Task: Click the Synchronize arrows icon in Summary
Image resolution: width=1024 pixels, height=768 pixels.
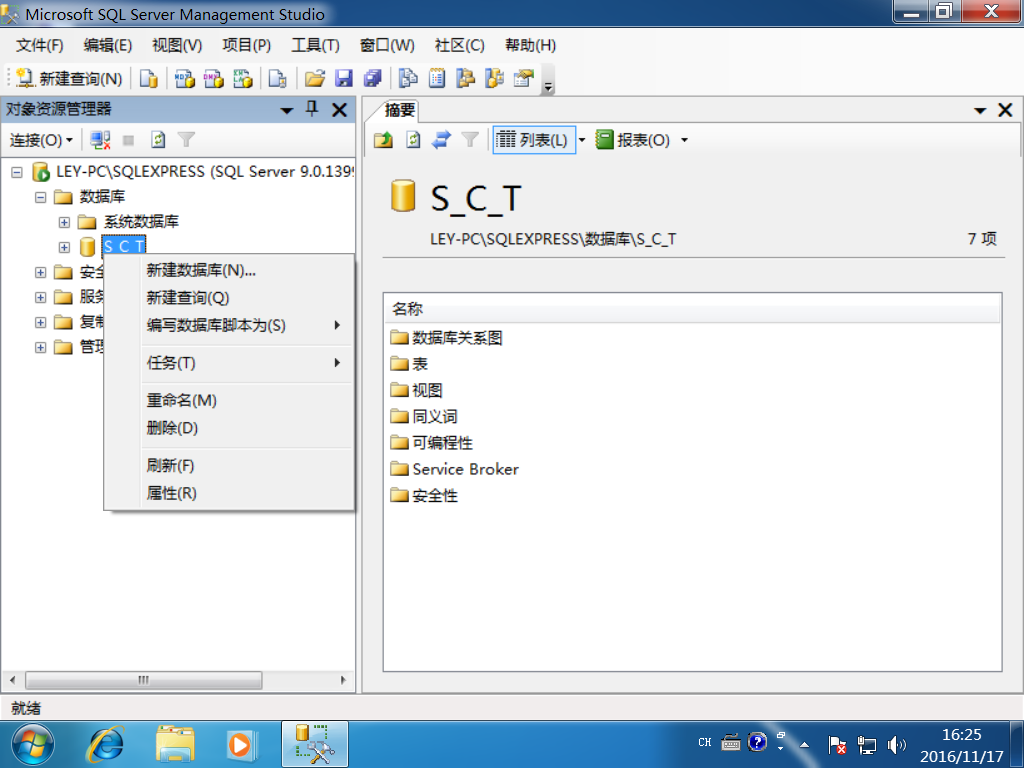Action: tap(441, 140)
